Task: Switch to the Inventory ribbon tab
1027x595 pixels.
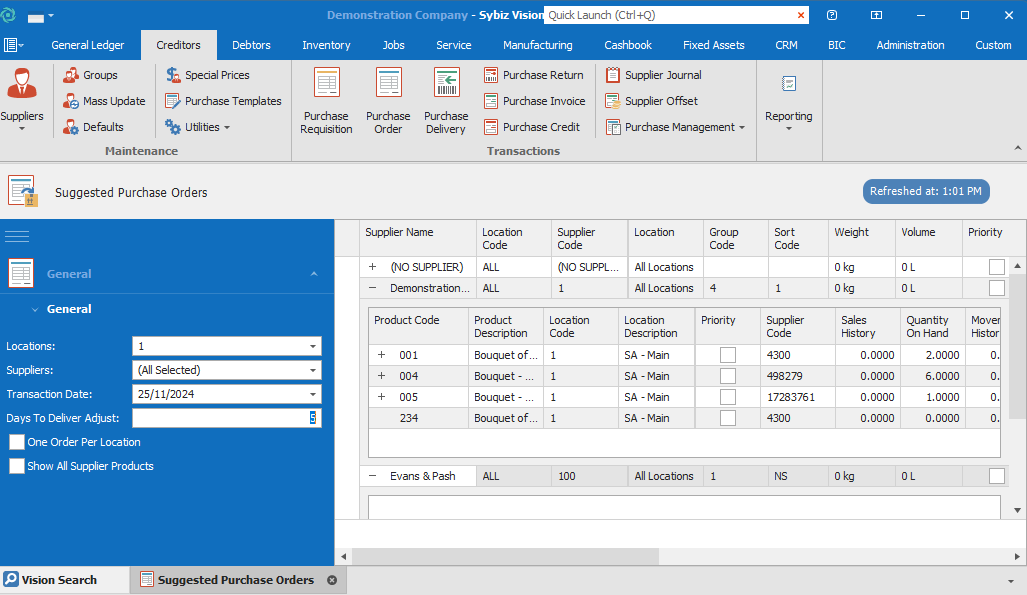Action: (x=326, y=45)
